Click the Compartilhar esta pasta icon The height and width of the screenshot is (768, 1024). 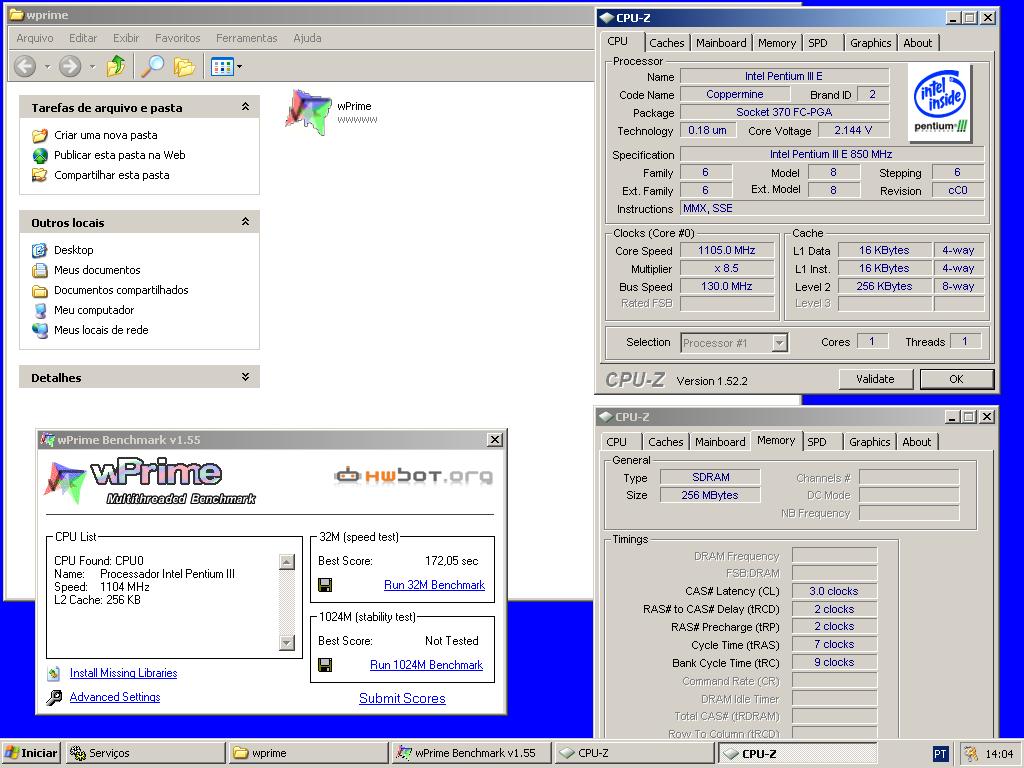pyautogui.click(x=40, y=175)
